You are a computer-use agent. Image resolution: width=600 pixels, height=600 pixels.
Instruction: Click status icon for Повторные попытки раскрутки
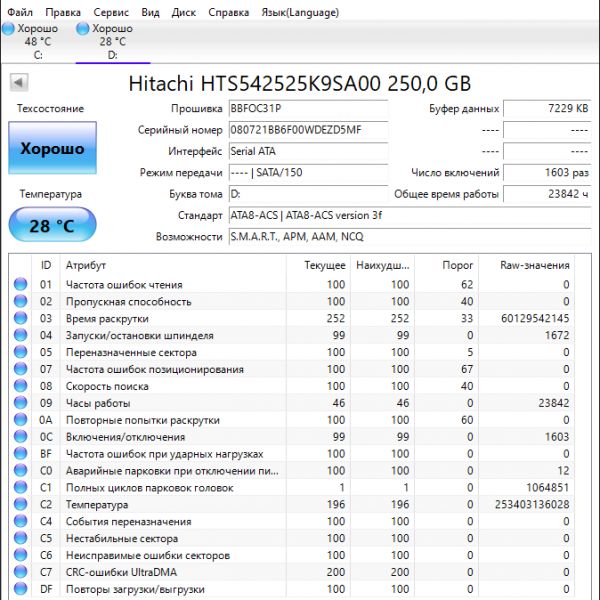point(20,420)
